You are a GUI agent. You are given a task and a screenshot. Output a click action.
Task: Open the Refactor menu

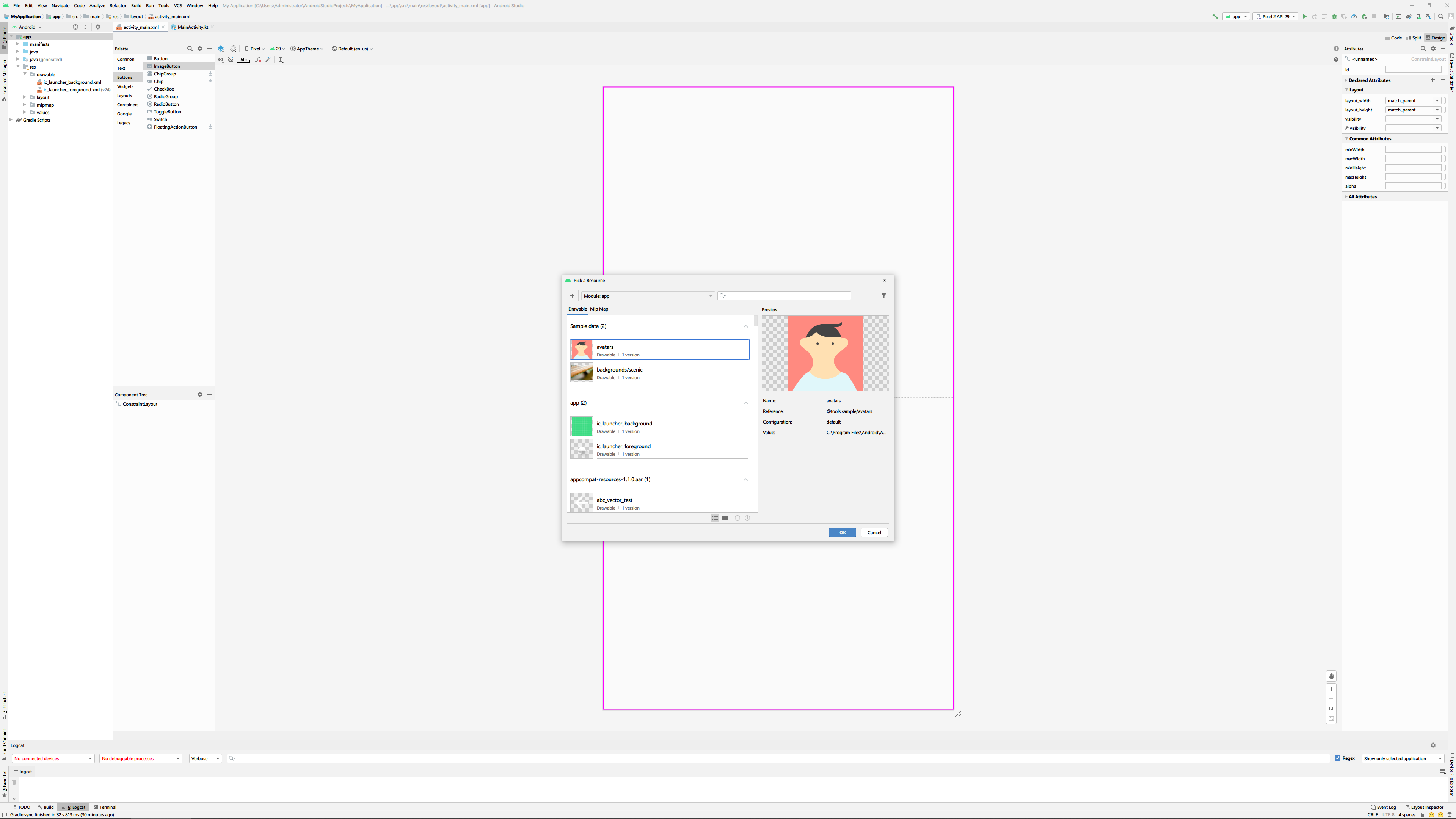pos(118,6)
